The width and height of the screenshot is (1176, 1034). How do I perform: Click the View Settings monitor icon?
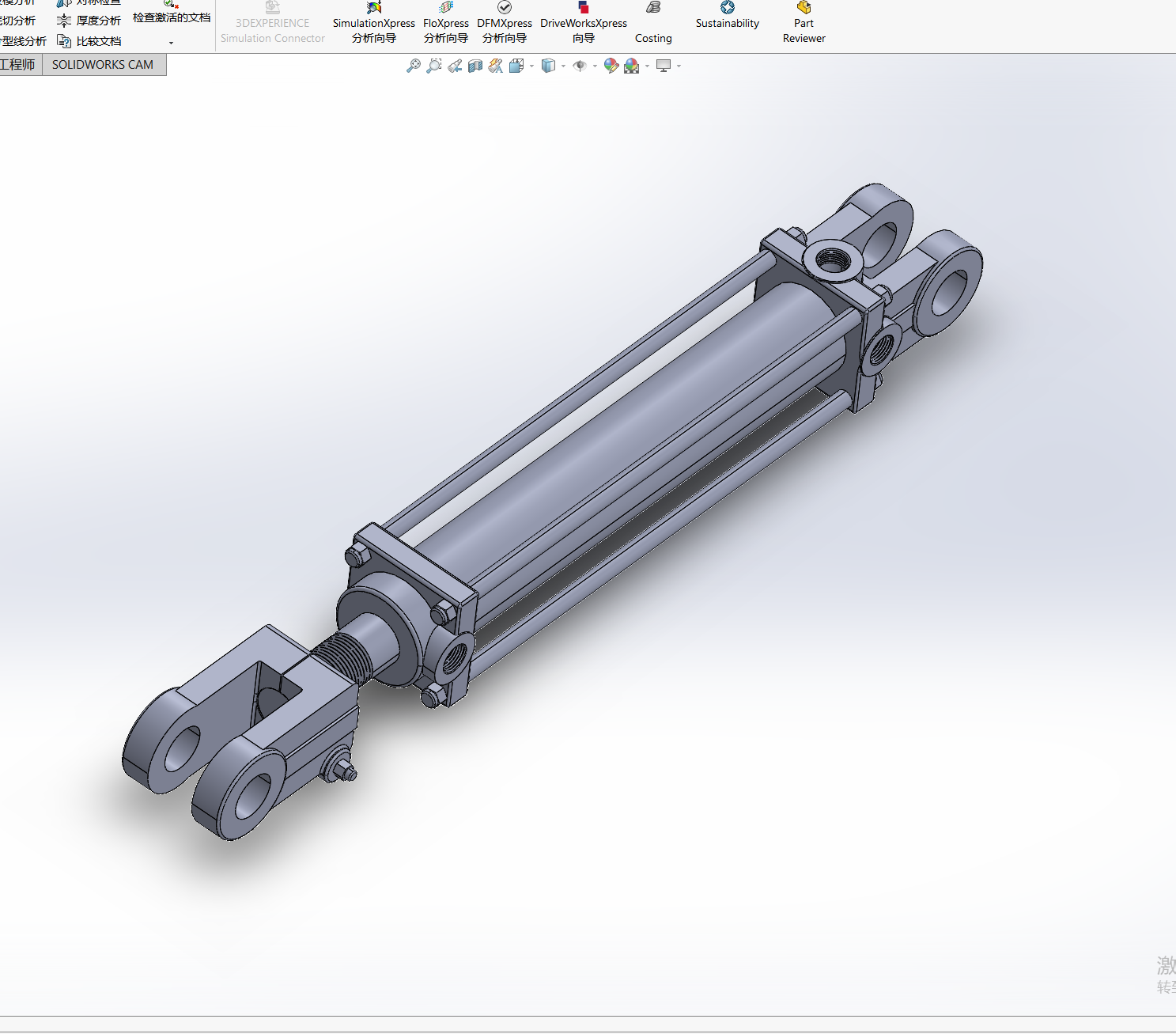[664, 66]
